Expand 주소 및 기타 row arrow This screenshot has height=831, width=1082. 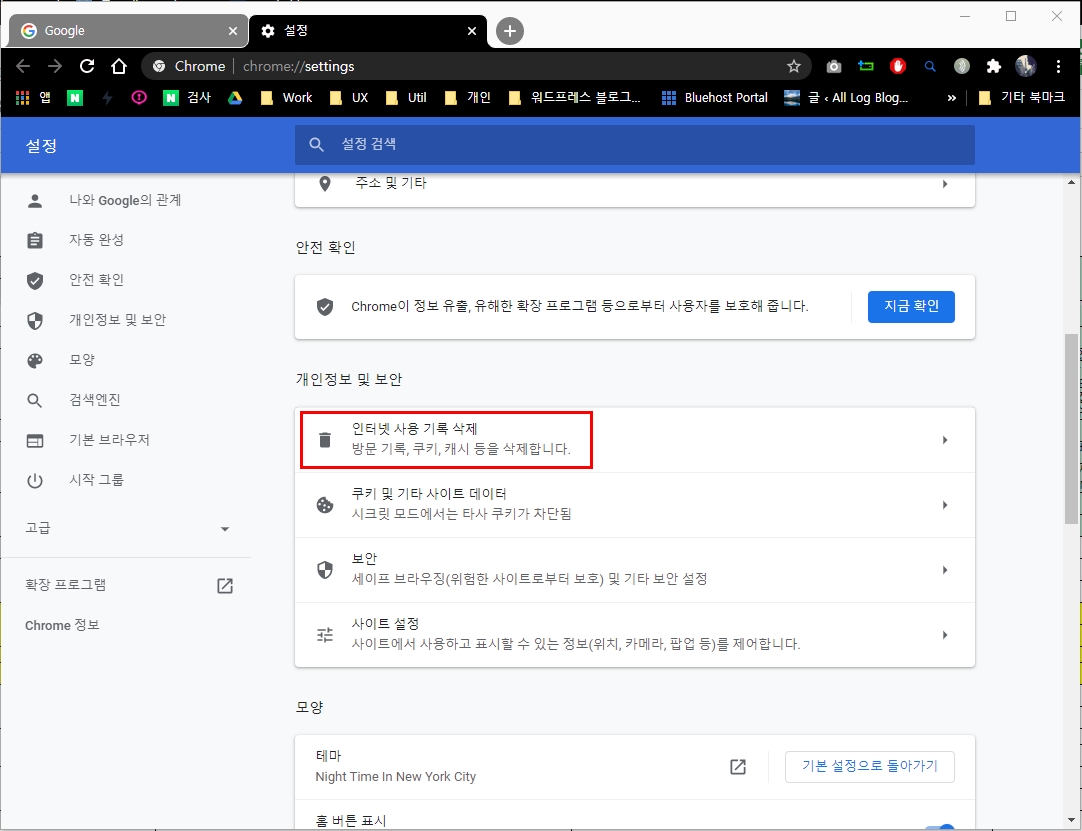pyautogui.click(x=945, y=184)
